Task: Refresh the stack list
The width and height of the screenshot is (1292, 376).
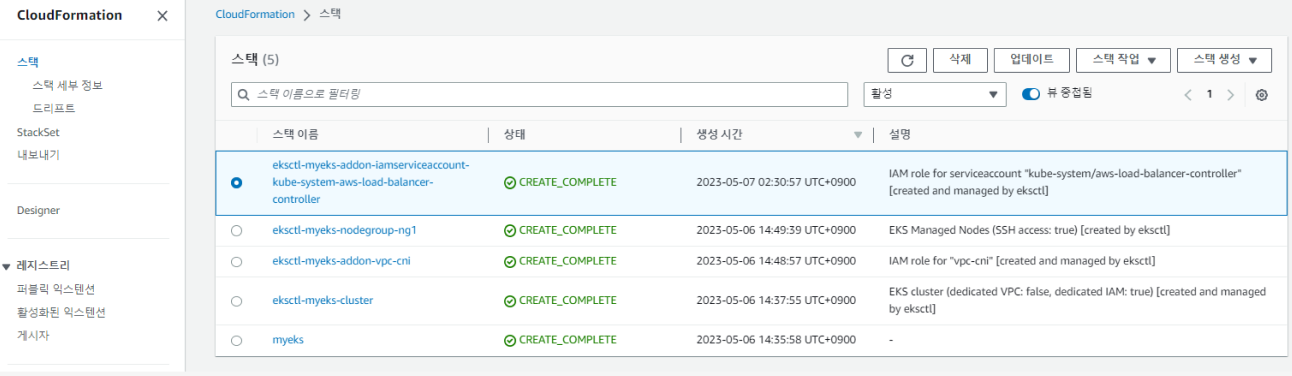Action: coord(907,60)
